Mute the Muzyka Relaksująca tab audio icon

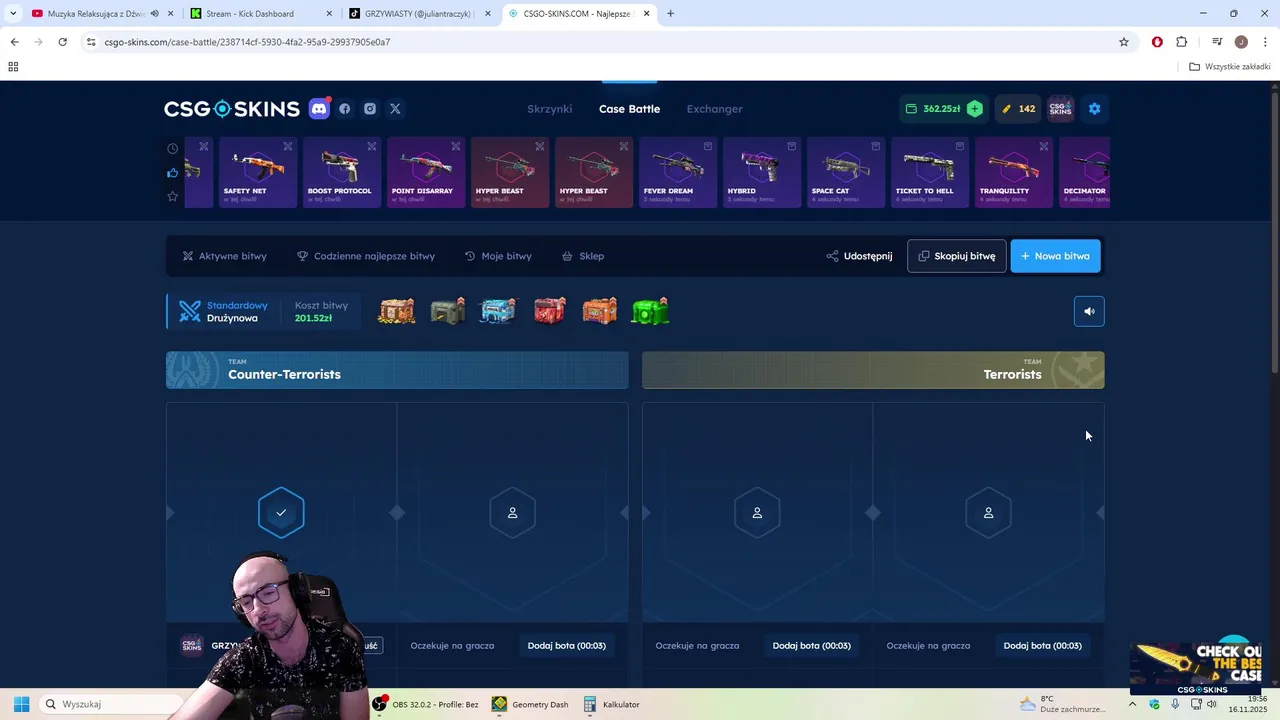pos(154,14)
